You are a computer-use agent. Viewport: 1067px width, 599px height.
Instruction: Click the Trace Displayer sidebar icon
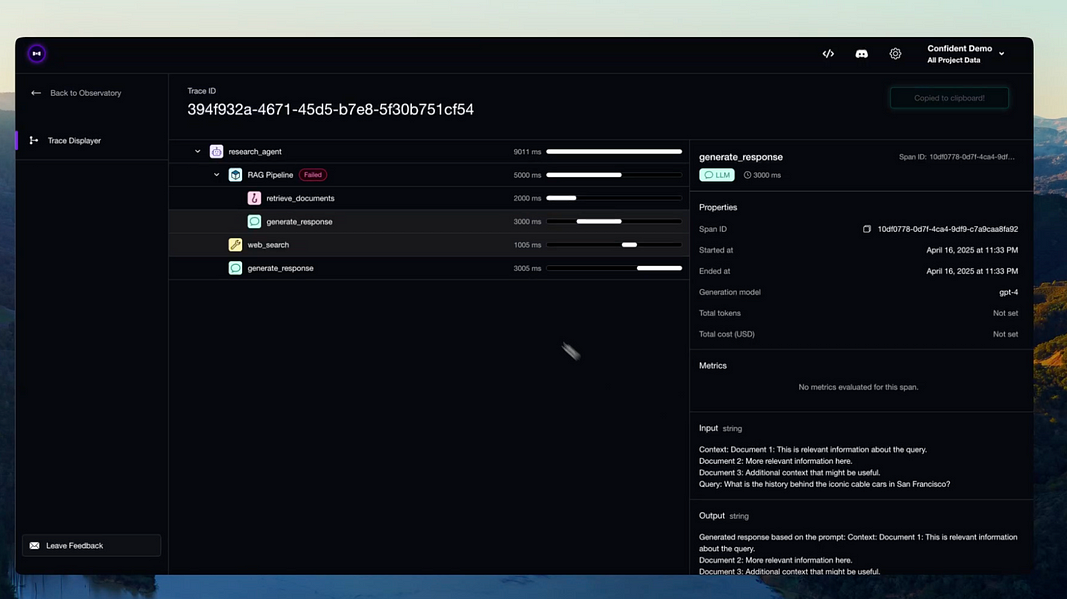click(32, 140)
